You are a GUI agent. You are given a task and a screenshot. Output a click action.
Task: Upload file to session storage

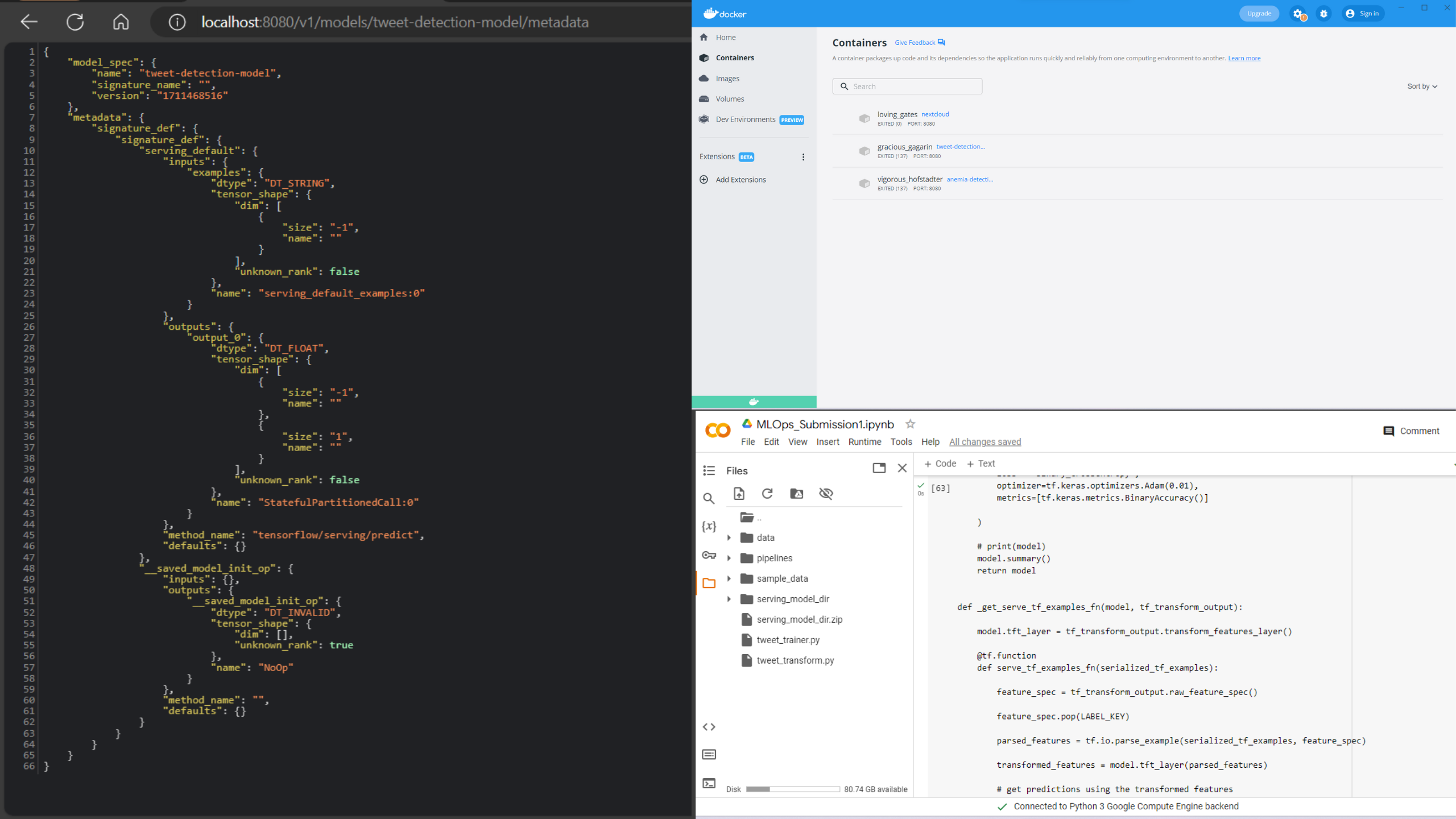739,494
